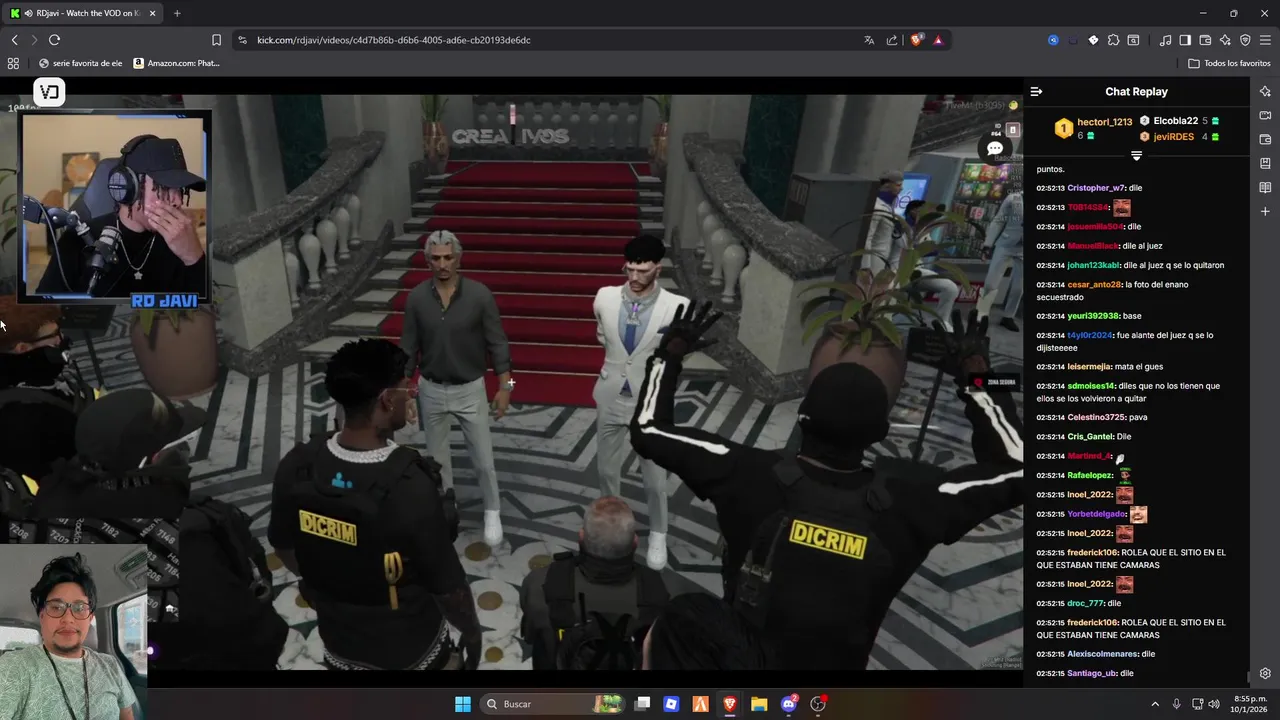The height and width of the screenshot is (720, 1280).
Task: Open Brave Shields lion icon
Action: 916,40
